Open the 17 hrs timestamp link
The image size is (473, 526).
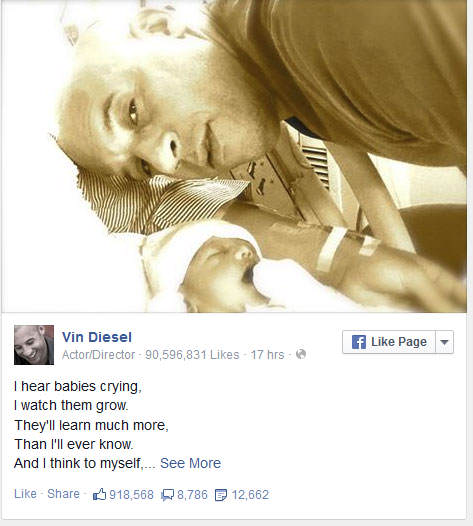coord(267,355)
